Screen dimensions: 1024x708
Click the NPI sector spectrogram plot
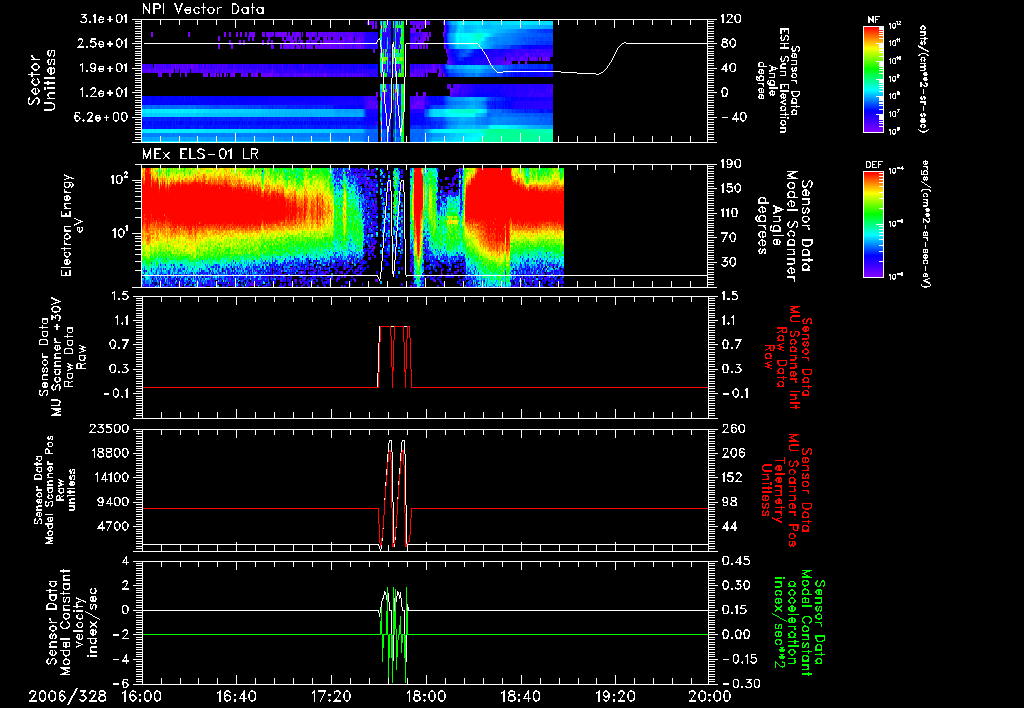pos(425,81)
